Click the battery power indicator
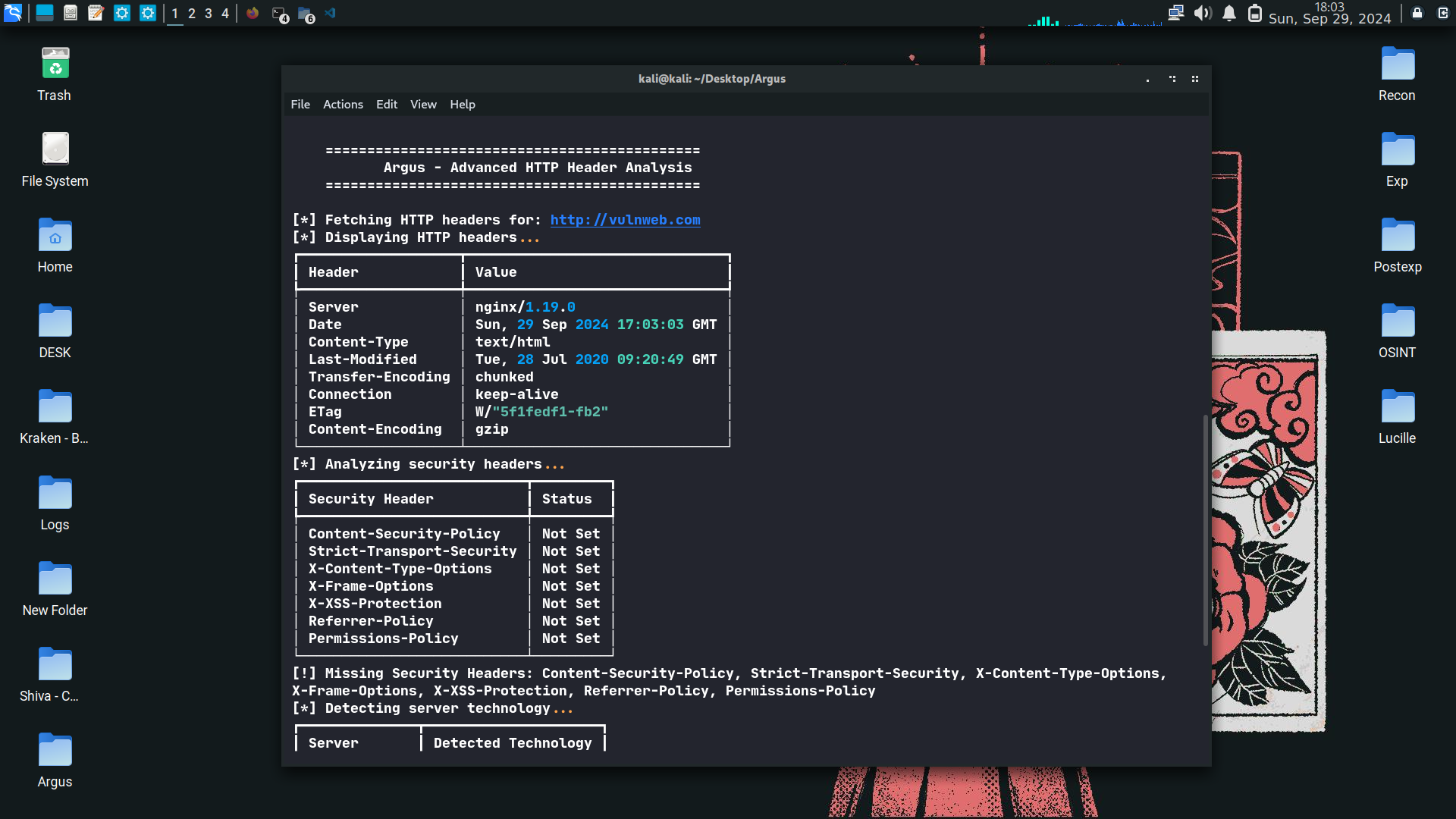This screenshot has width=1456, height=819. pyautogui.click(x=1255, y=13)
